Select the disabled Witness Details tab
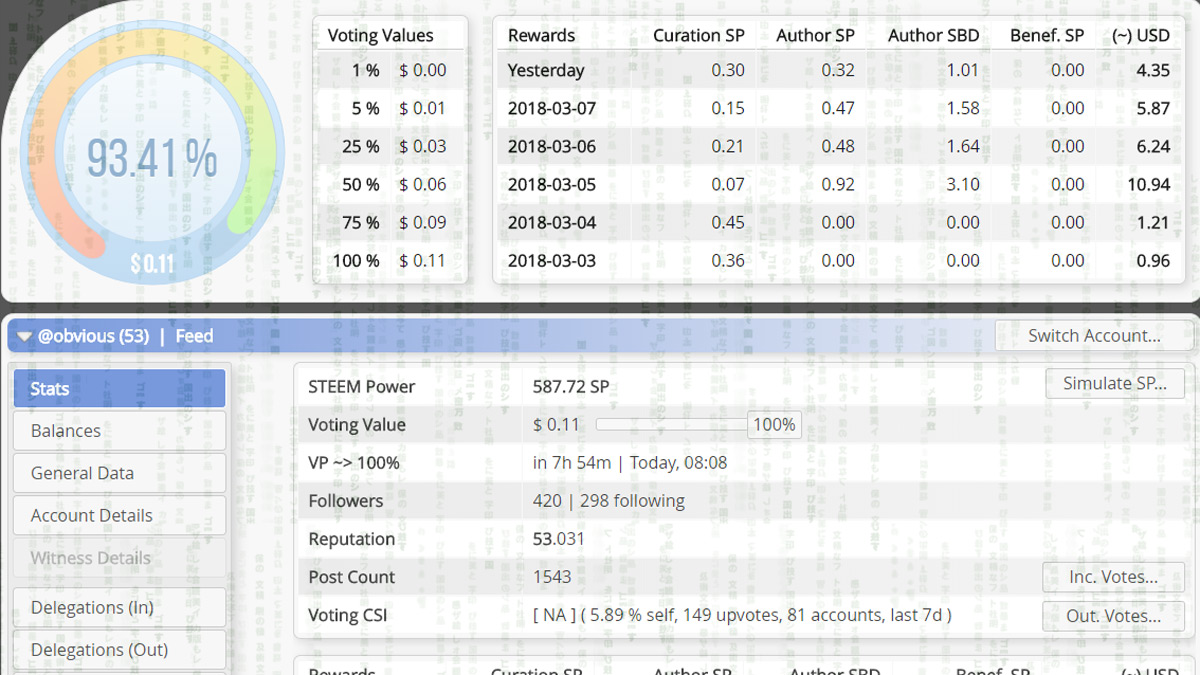 coord(119,558)
